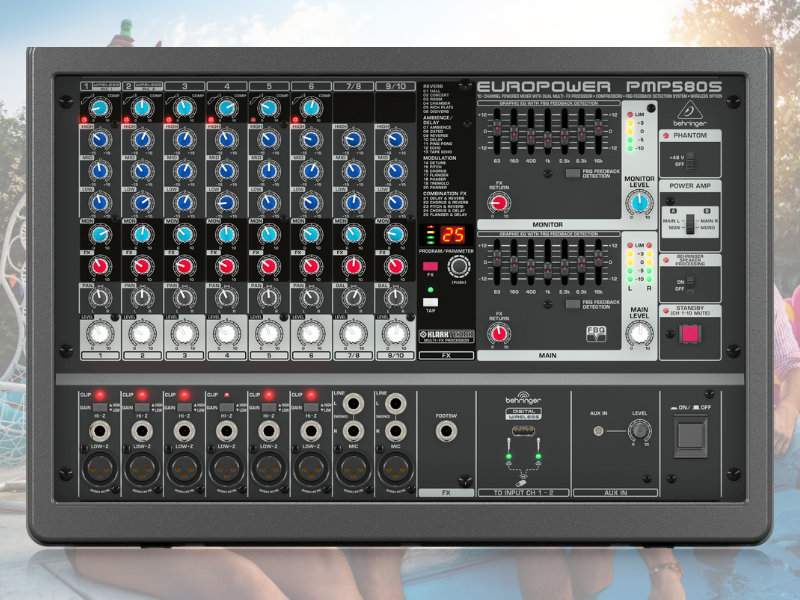The width and height of the screenshot is (800, 600).
Task: Click channel 7/8 BAL knob
Action: point(353,297)
